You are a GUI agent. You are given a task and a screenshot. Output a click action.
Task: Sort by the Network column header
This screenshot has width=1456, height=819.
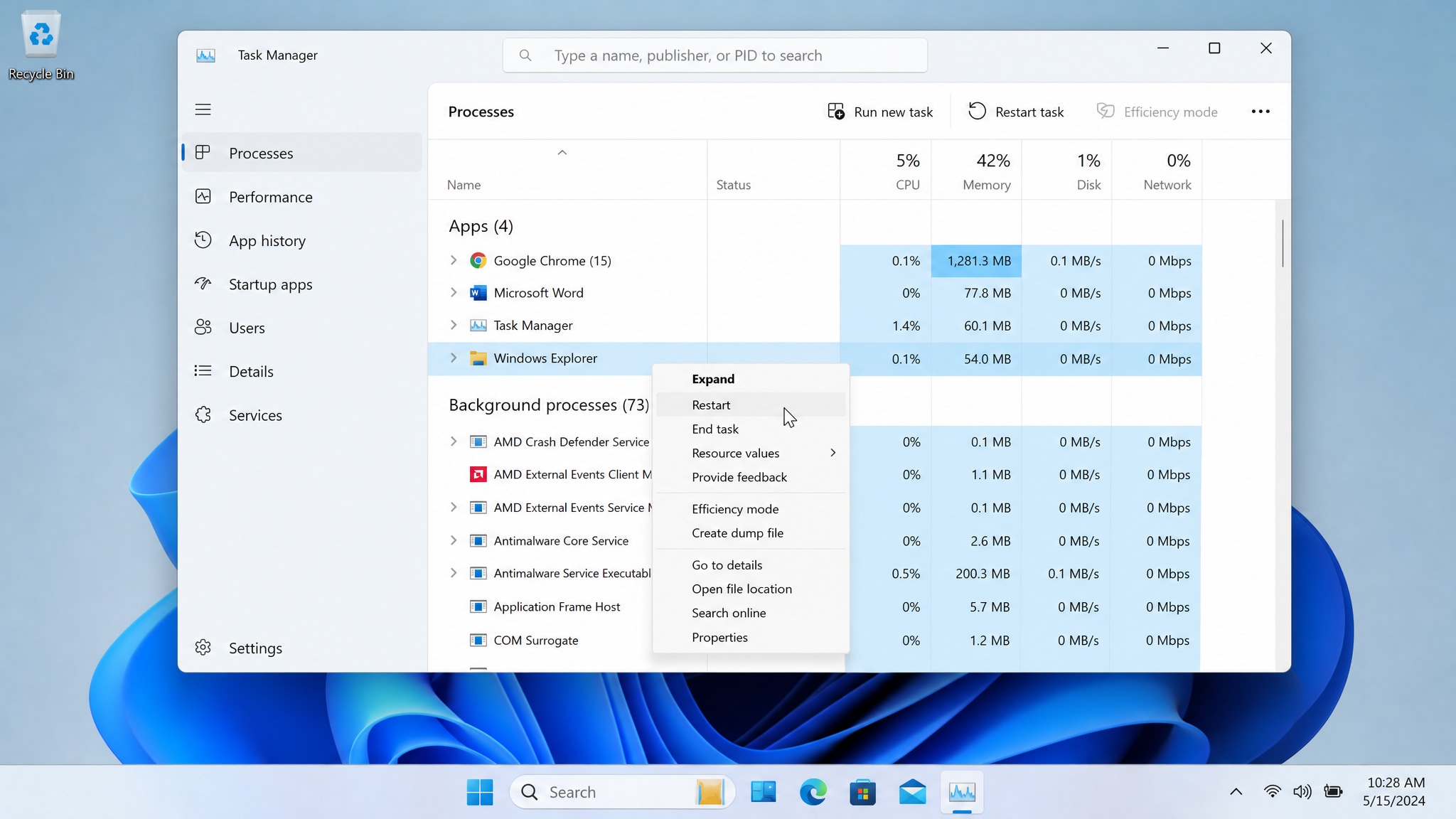(x=1157, y=170)
